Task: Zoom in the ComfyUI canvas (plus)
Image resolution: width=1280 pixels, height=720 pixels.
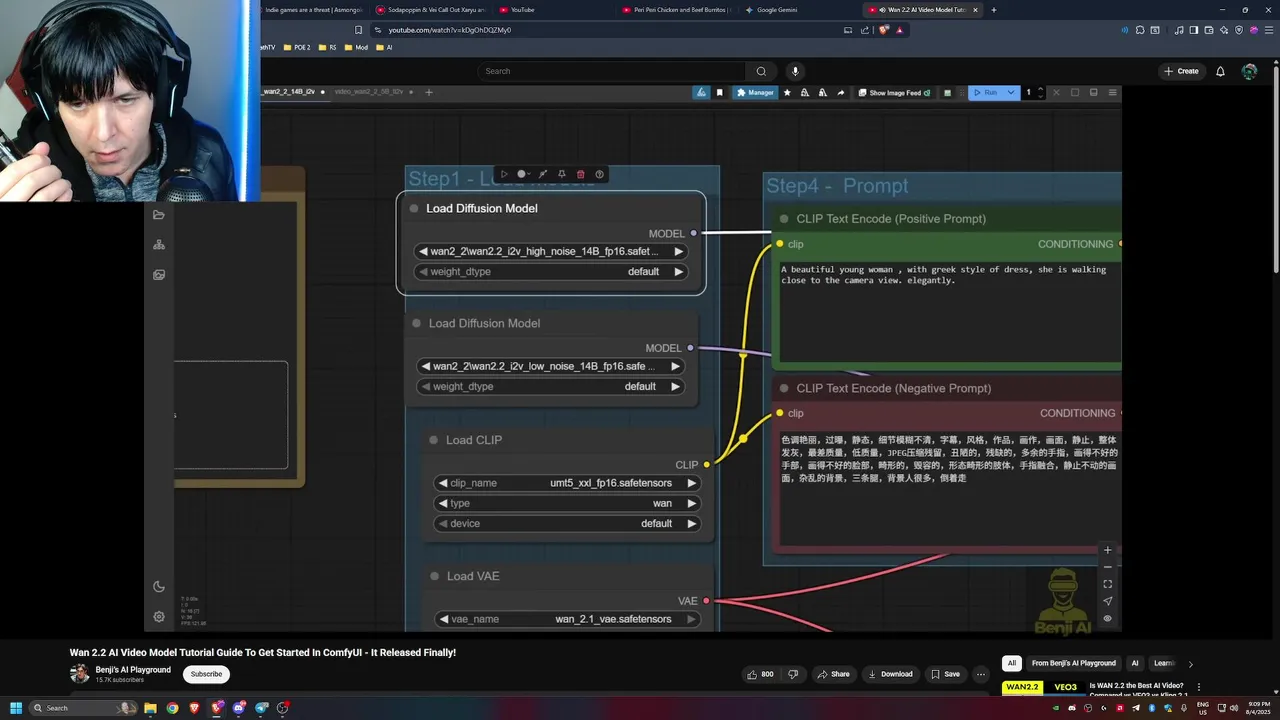Action: click(x=1107, y=550)
